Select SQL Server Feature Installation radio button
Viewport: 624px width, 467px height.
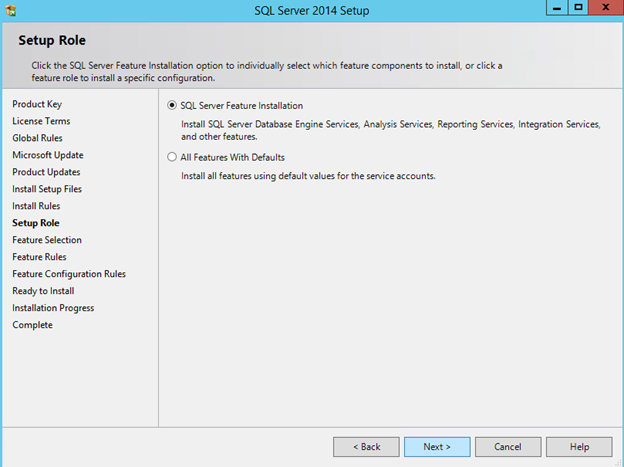click(x=172, y=106)
